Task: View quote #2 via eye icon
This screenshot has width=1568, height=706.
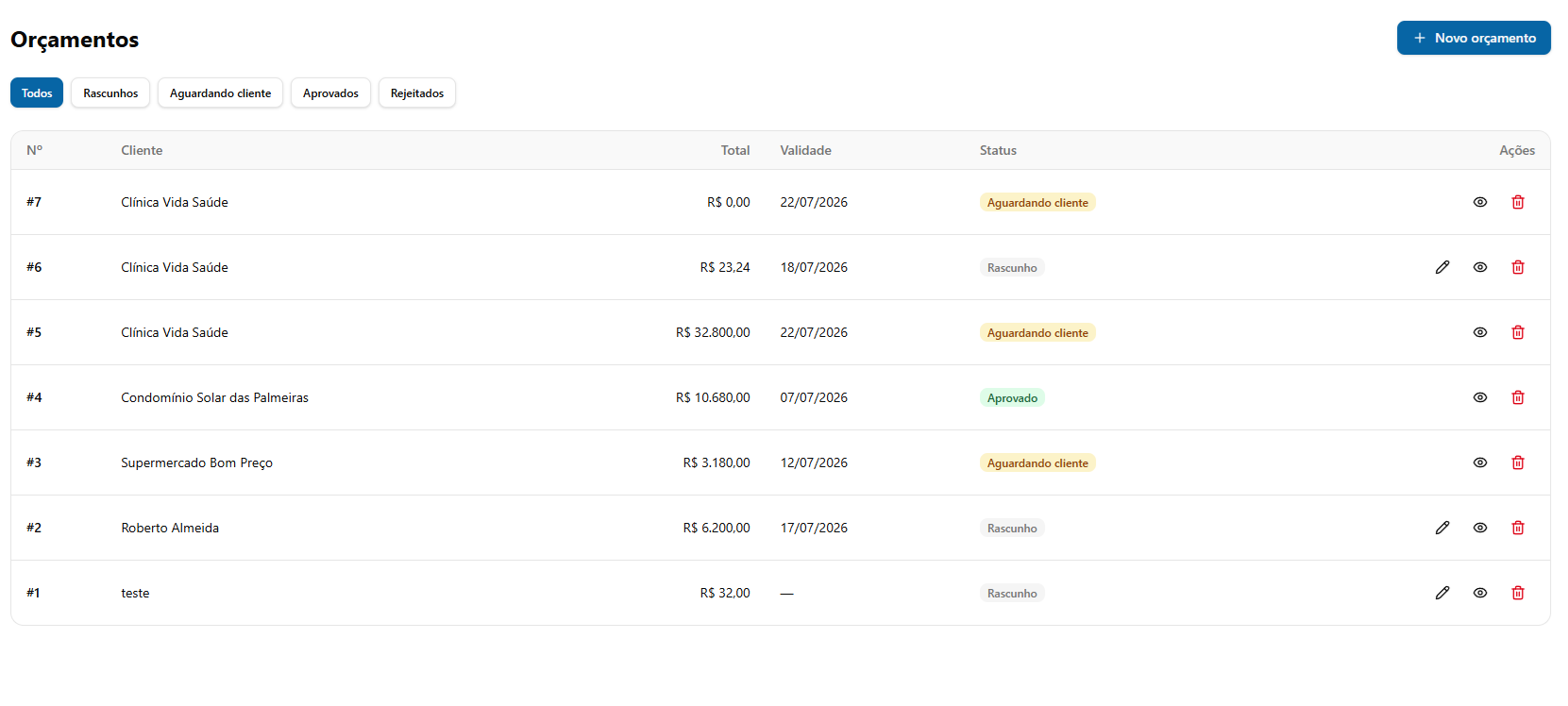Action: click(x=1480, y=528)
